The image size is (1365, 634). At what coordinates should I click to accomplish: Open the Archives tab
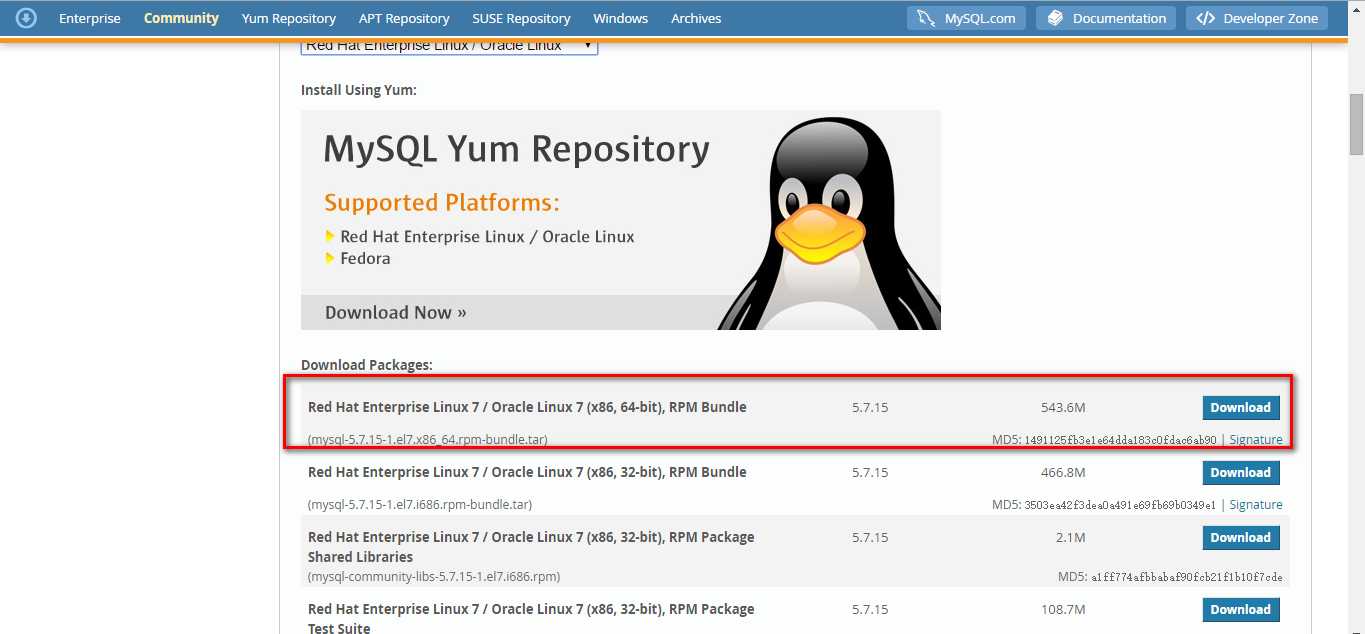tap(696, 18)
